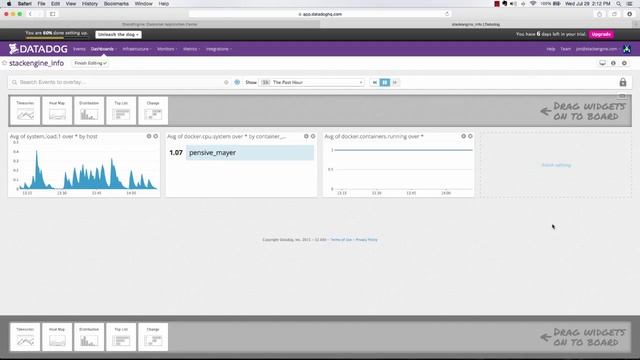Star the stackengine_info dashboard
Viewport: 640px width, 360px height.
point(4,63)
